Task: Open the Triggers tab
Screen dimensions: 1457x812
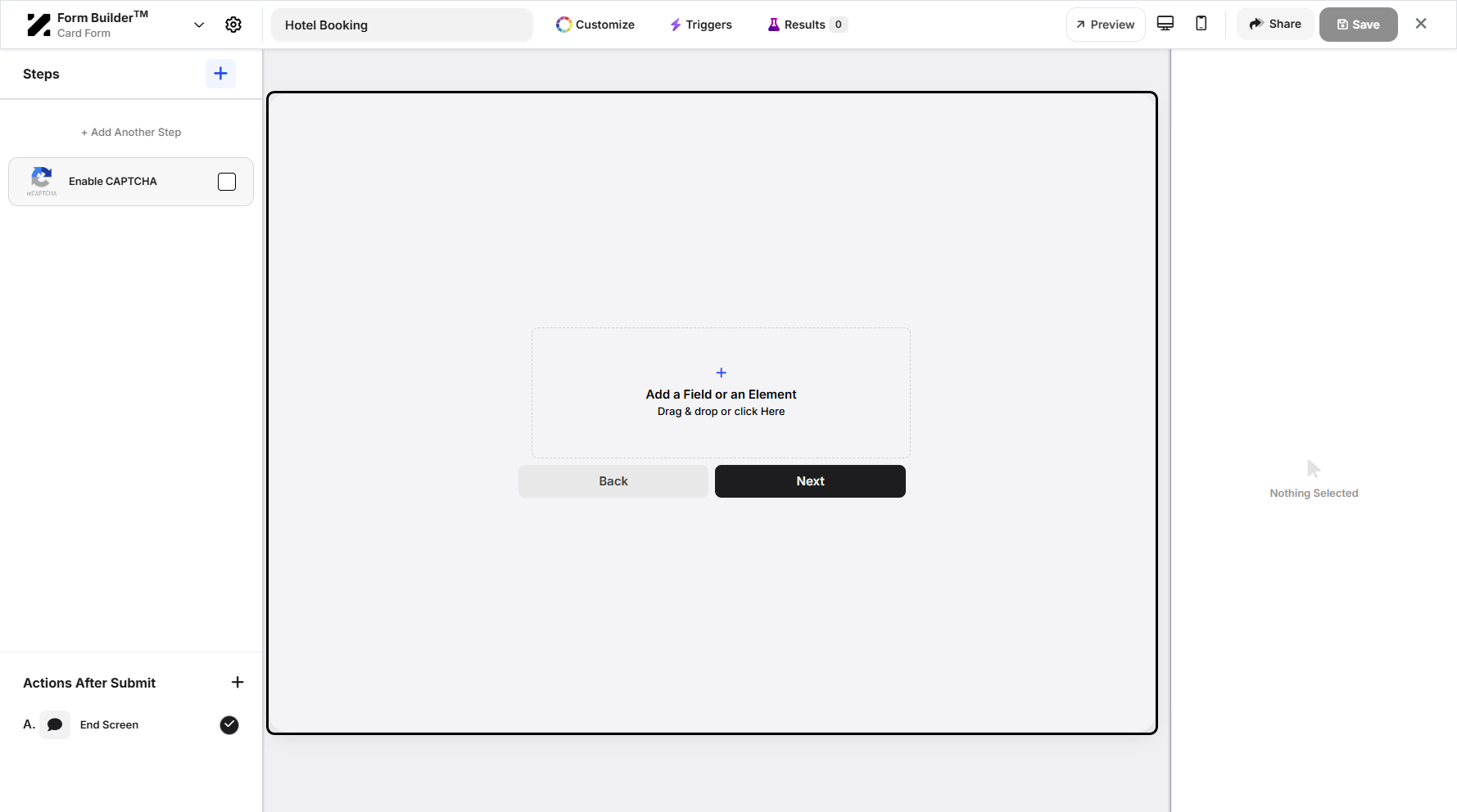Action: point(701,25)
